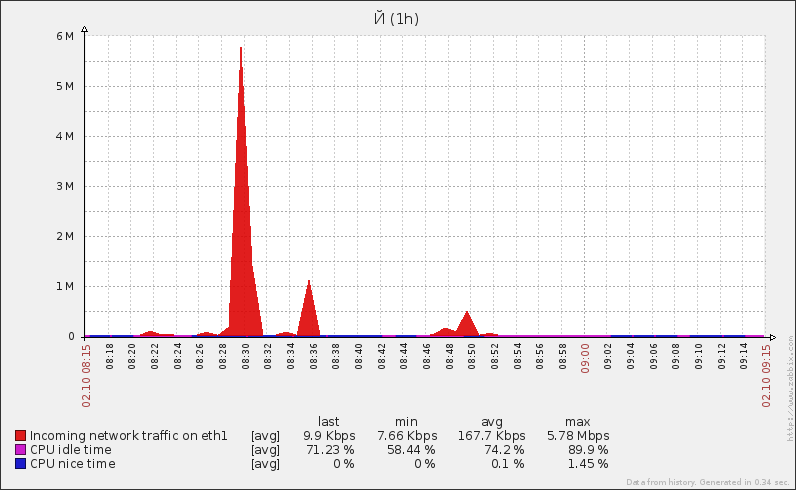Click the '08:22' time axis label

tap(154, 356)
